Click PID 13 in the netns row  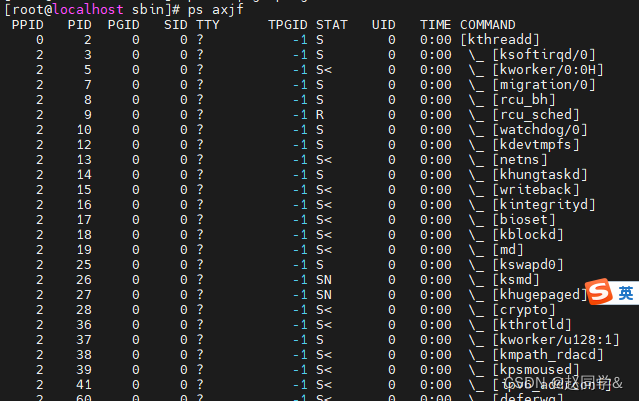(x=84, y=160)
